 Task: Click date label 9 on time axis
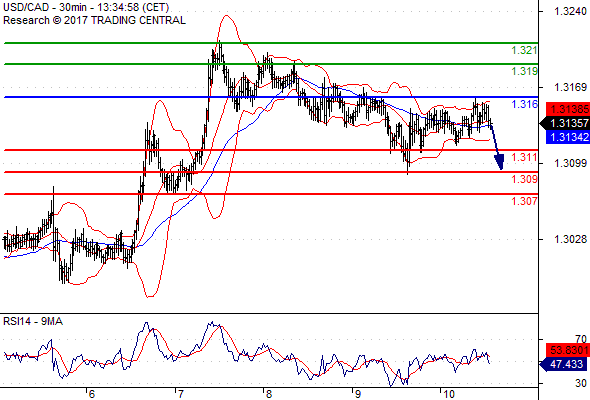(x=357, y=394)
